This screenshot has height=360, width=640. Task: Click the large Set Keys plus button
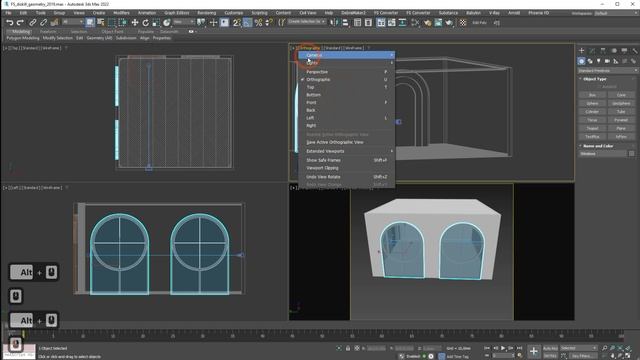tap(533, 351)
